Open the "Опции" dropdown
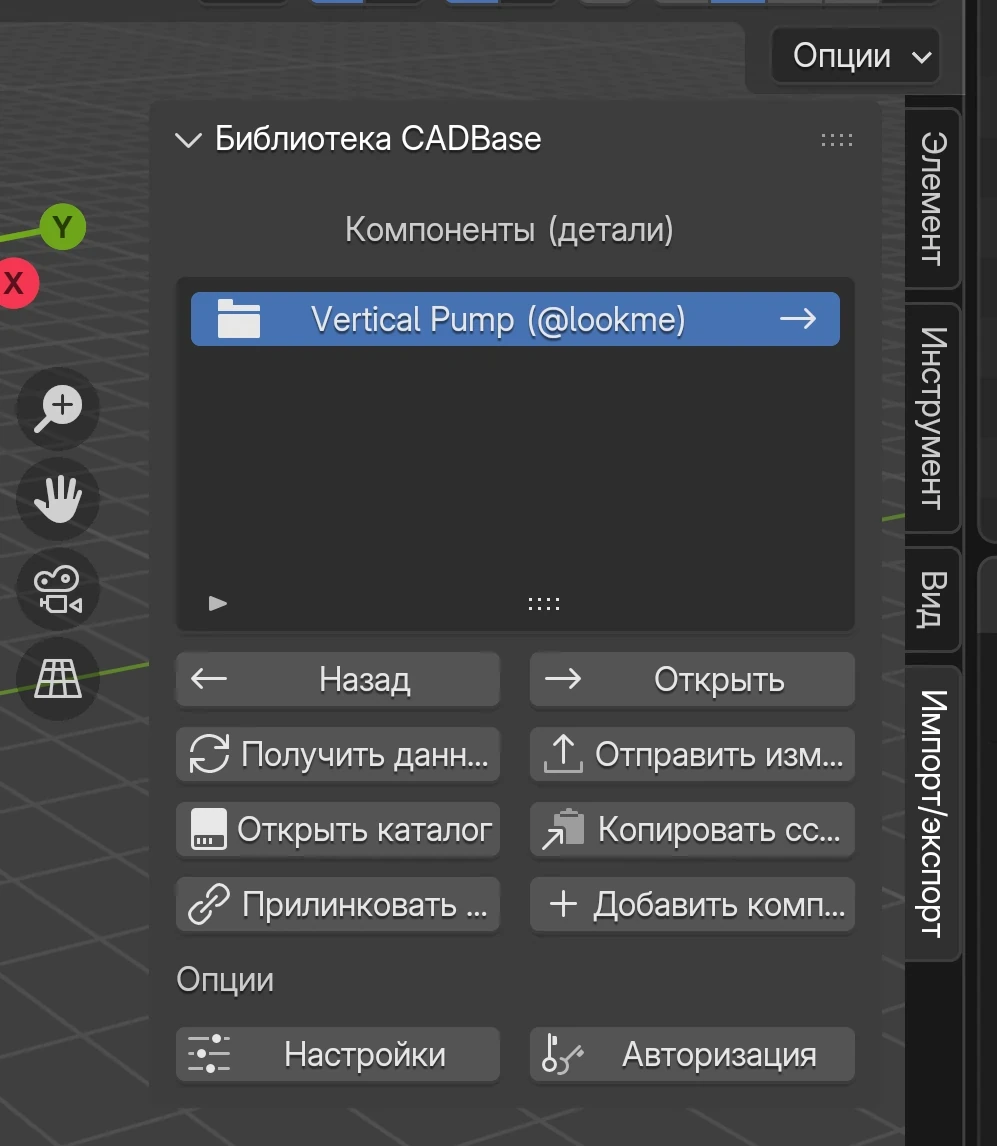997x1146 pixels. pyautogui.click(x=855, y=56)
